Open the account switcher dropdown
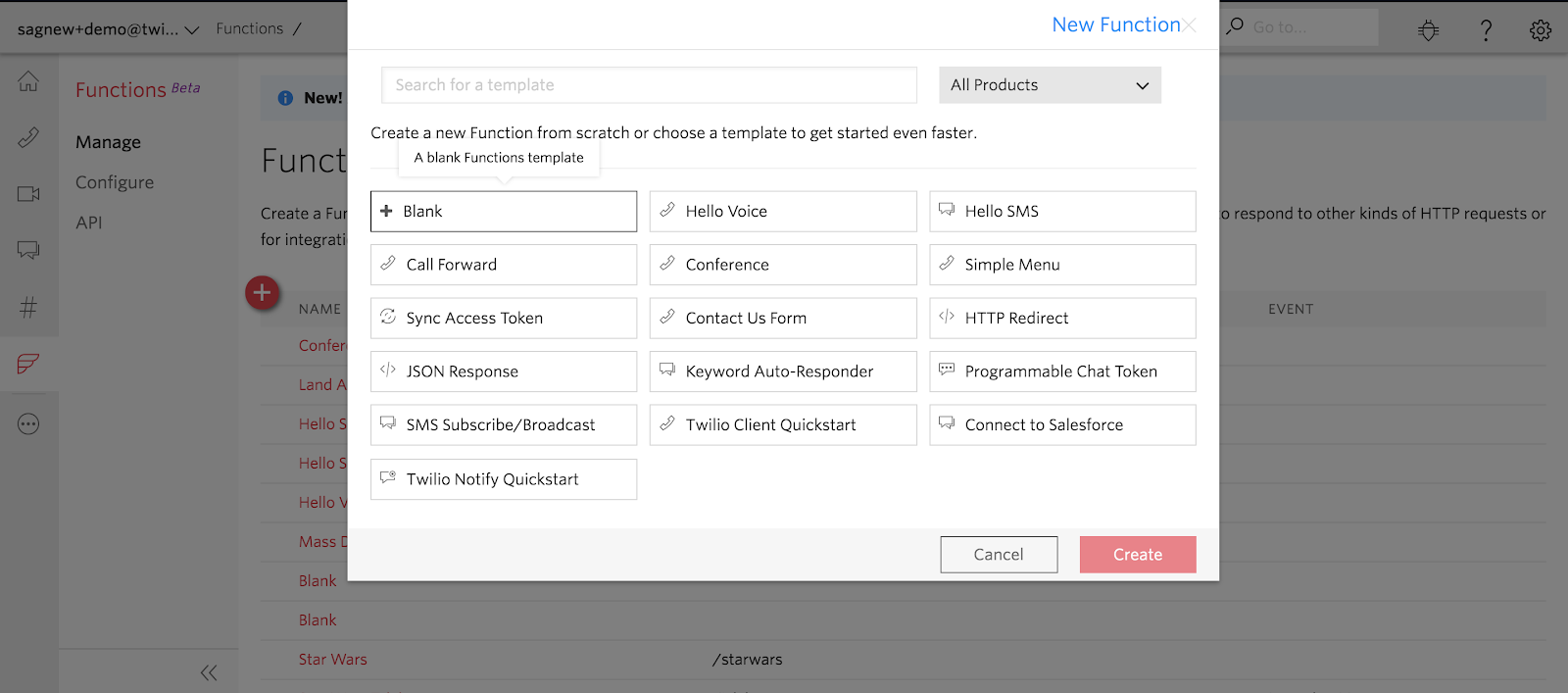Viewport: 1568px width, 693px height. click(x=108, y=29)
